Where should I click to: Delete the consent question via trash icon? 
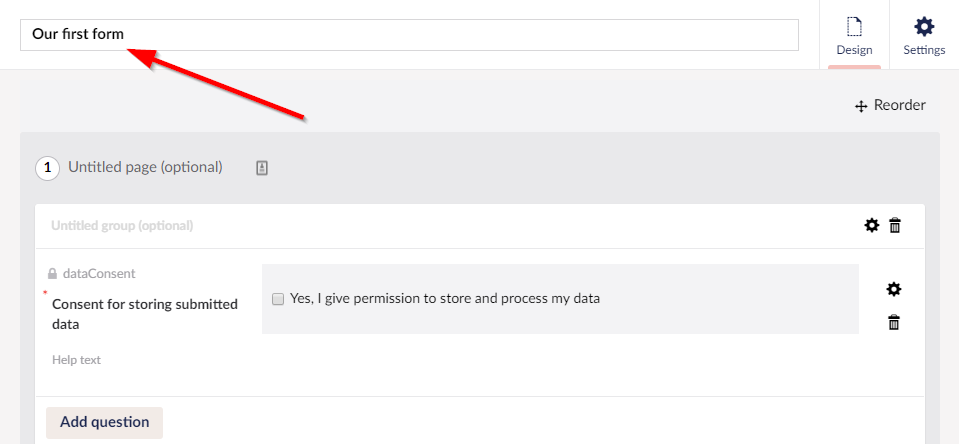[894, 322]
